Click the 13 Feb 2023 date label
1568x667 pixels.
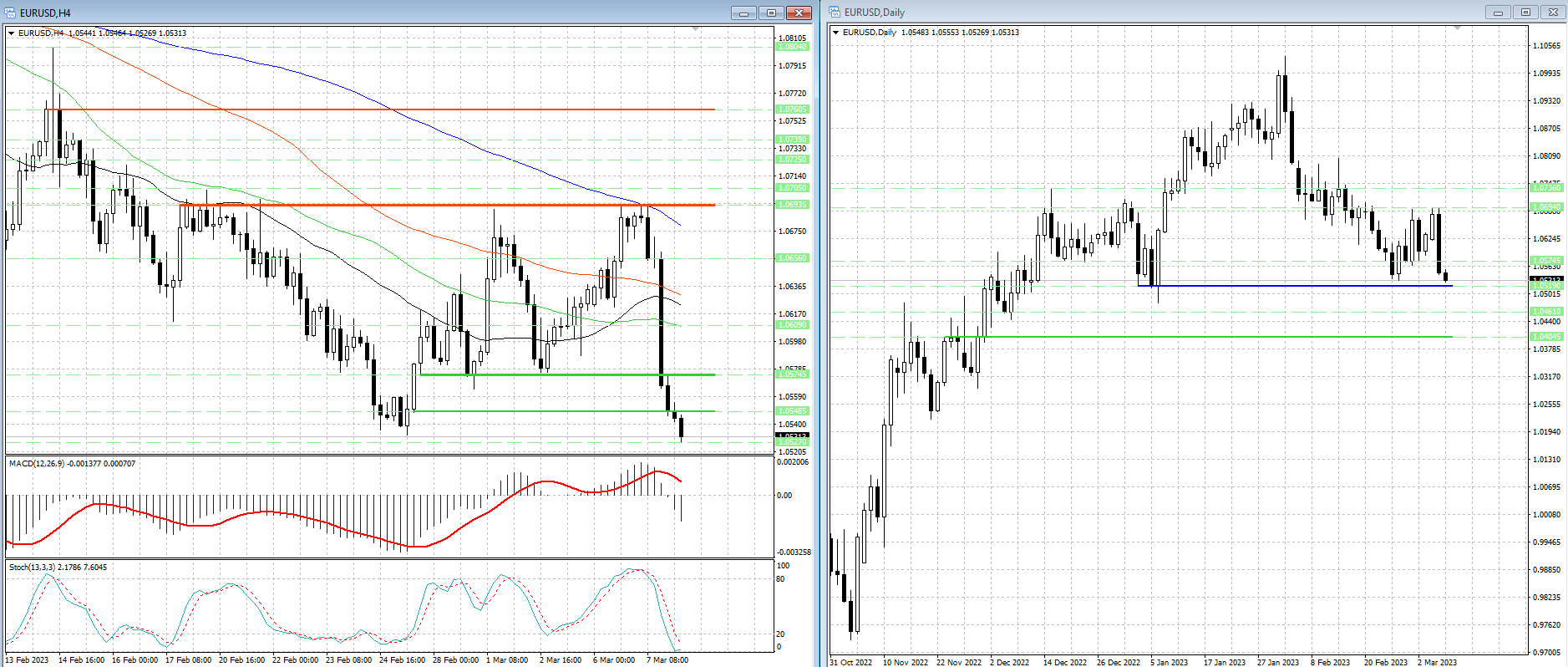[27, 659]
